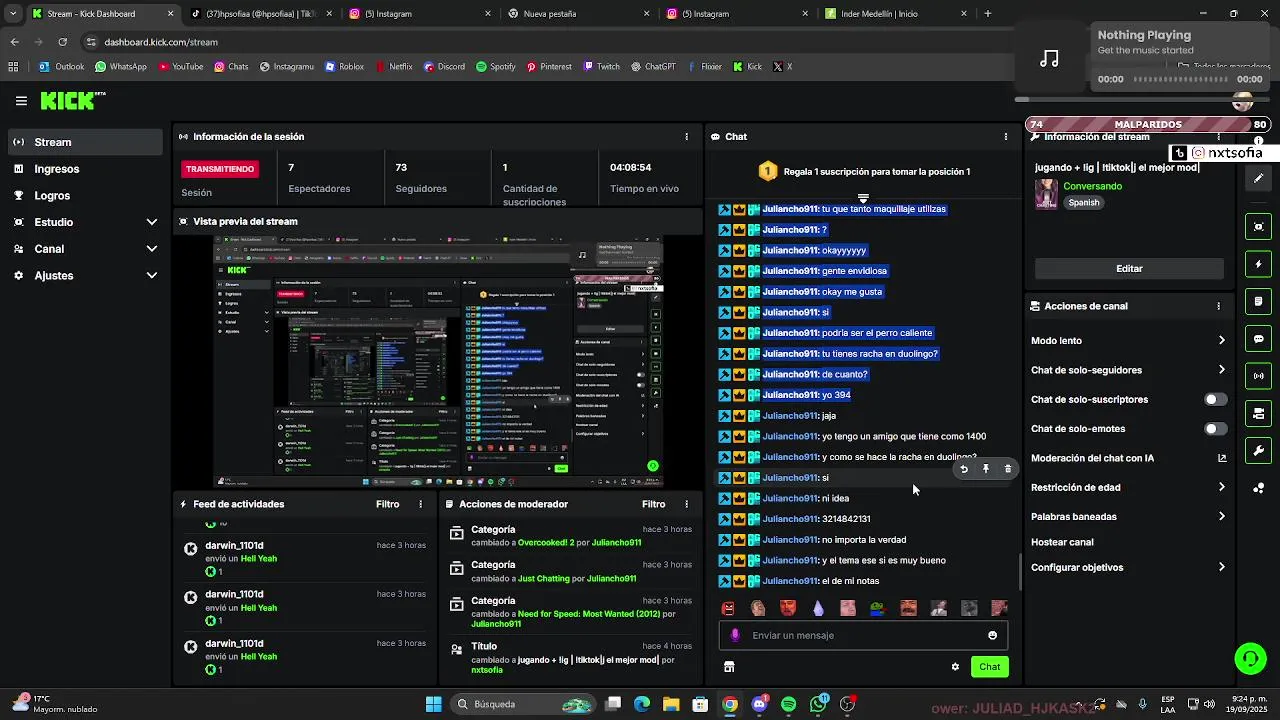Click the screen capture sidebar icon

(x=1259, y=226)
